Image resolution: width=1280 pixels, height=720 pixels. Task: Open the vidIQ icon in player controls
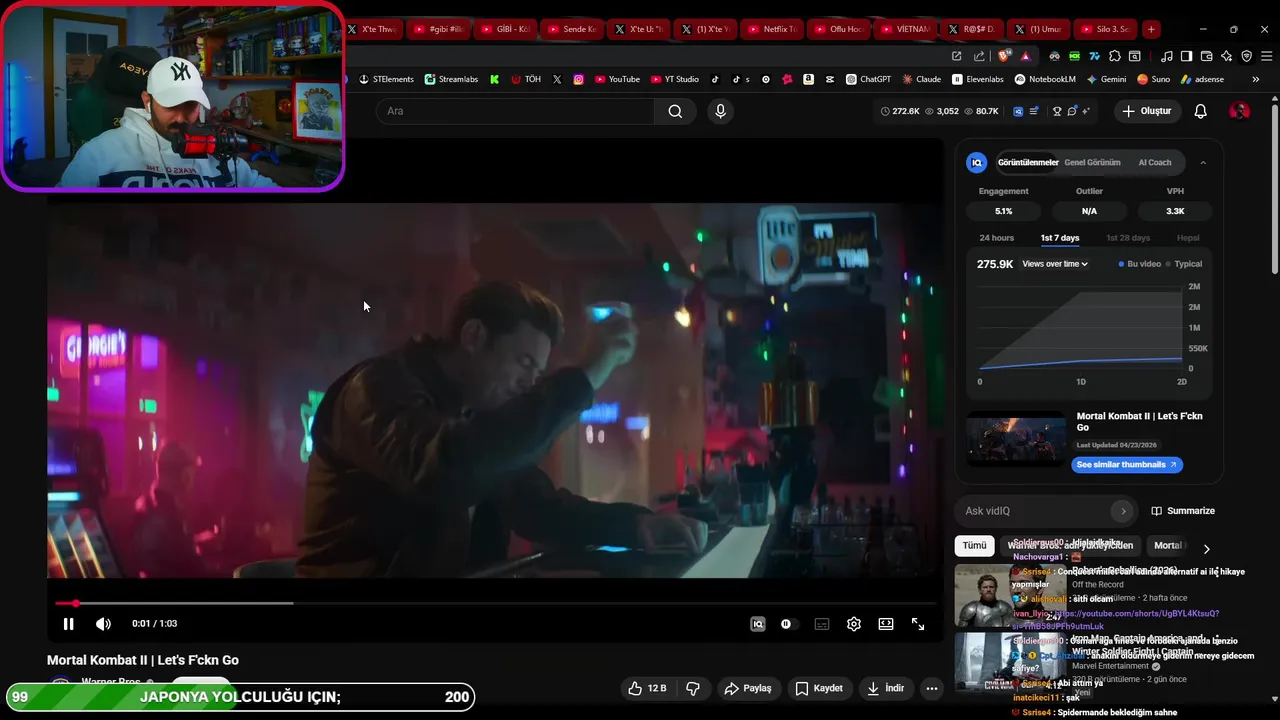(x=758, y=624)
